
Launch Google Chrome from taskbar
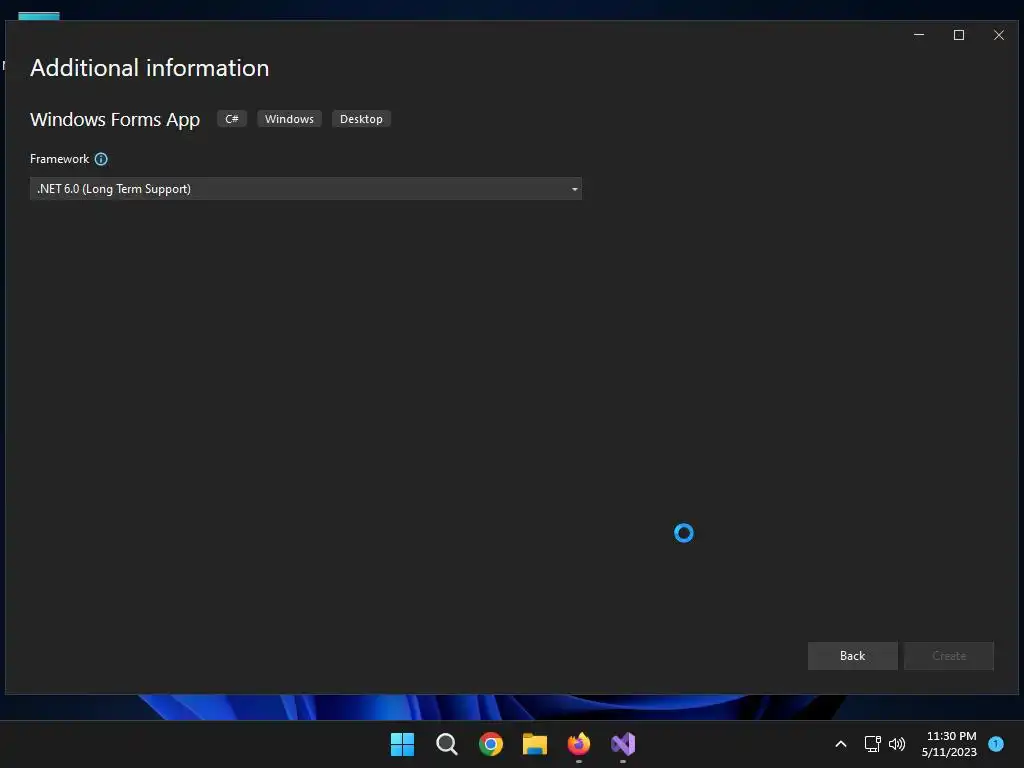click(490, 744)
